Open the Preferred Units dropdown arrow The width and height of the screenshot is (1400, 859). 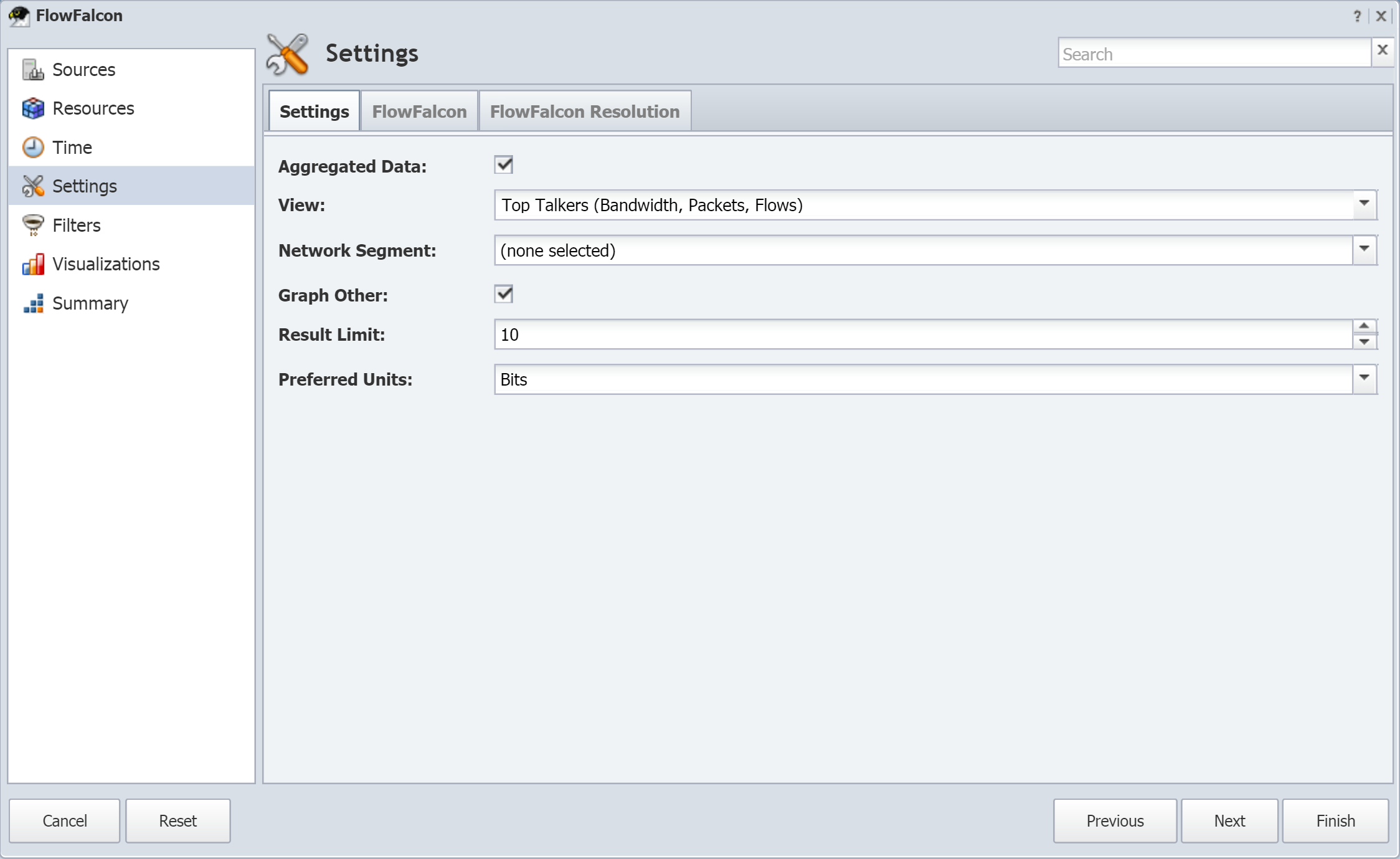click(x=1364, y=379)
